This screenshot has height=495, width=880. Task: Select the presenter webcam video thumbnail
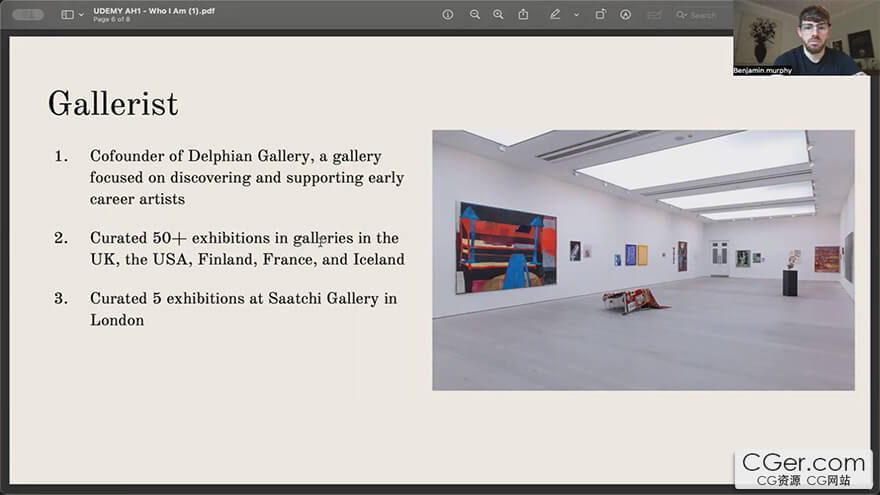805,37
